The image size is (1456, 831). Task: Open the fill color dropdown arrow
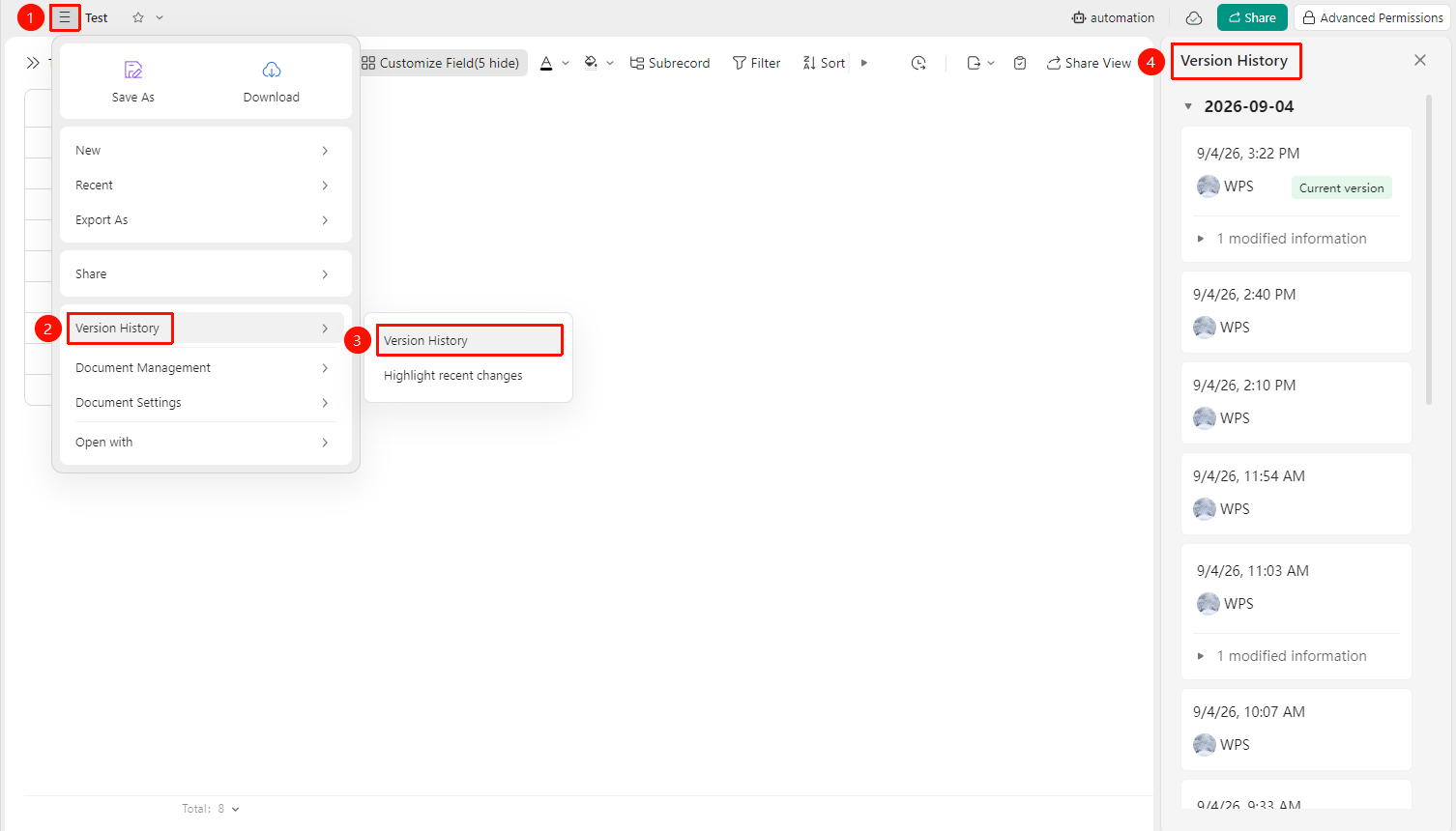tap(610, 63)
